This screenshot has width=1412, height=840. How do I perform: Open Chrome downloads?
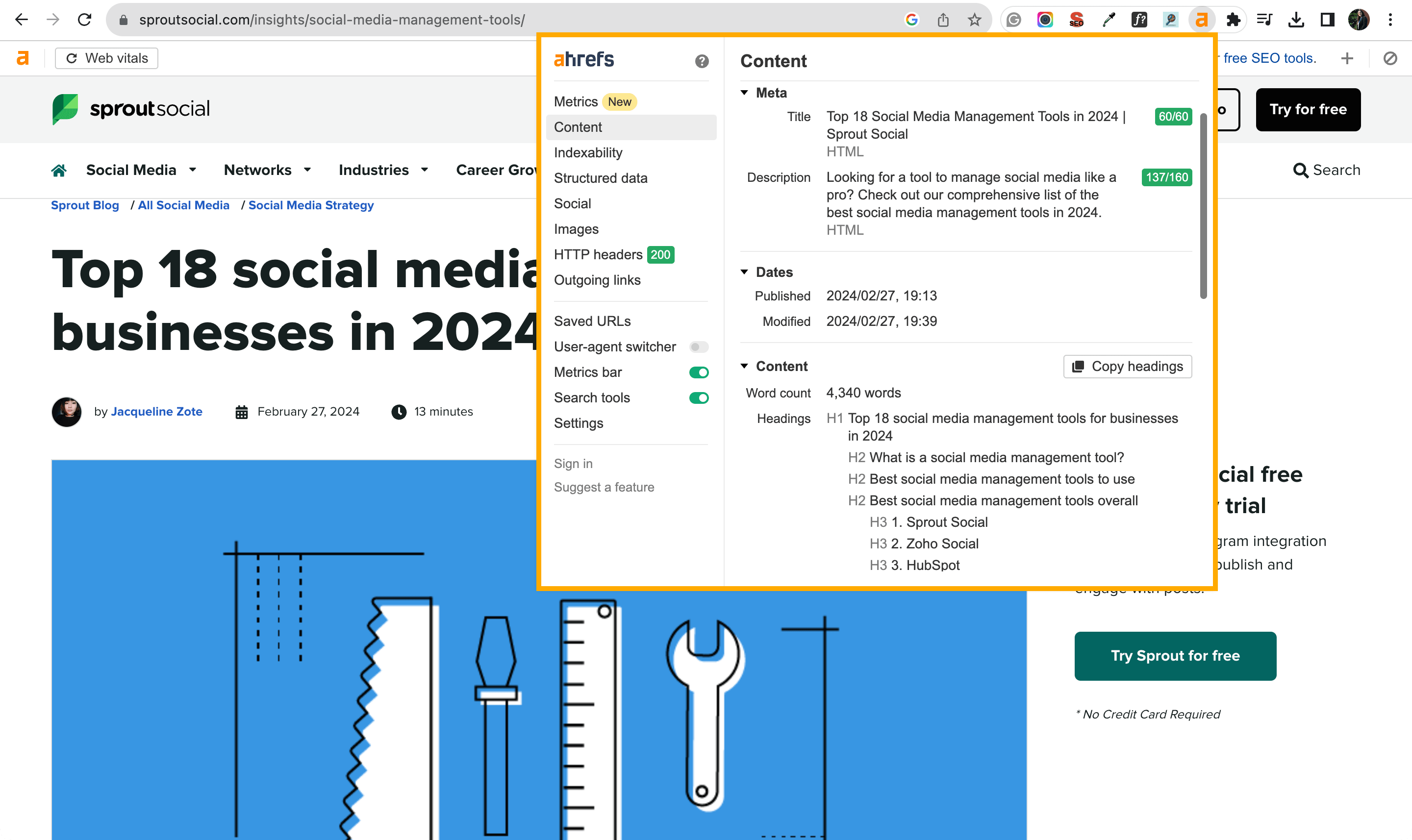click(1296, 20)
